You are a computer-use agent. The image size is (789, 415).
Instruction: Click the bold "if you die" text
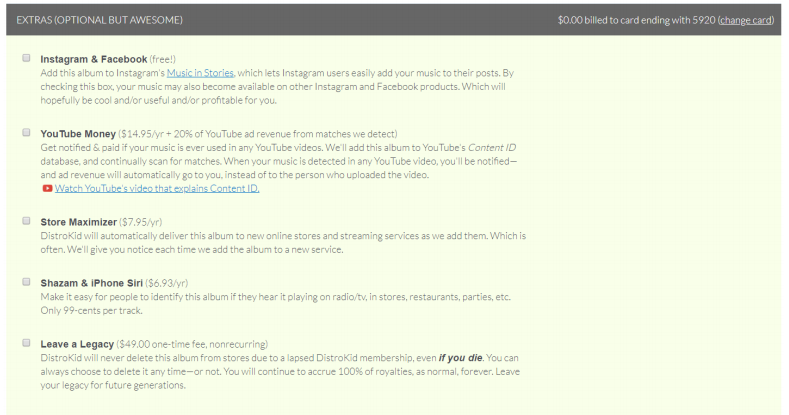tap(461, 357)
